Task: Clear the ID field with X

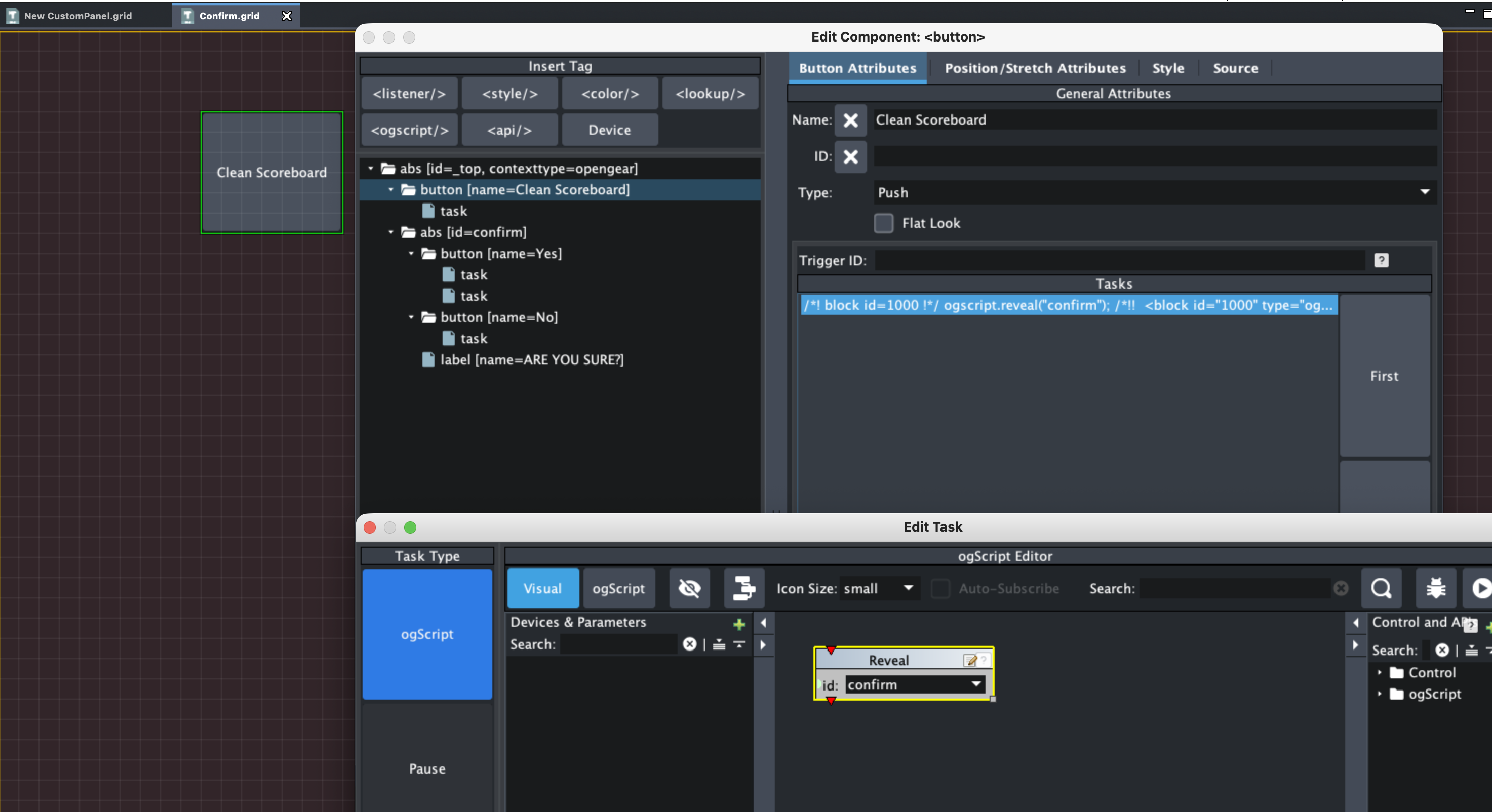Action: [x=850, y=157]
